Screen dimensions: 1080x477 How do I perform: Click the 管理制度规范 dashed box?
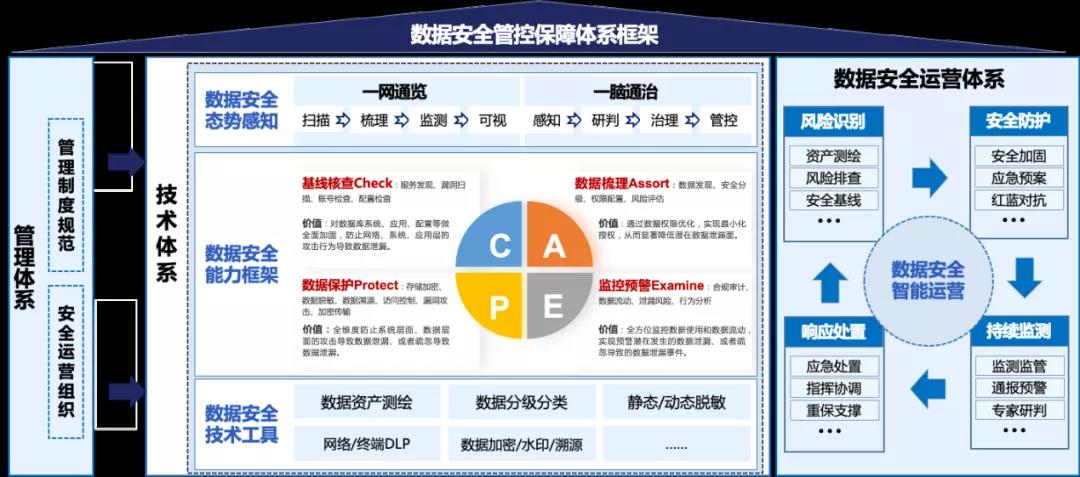(66, 195)
